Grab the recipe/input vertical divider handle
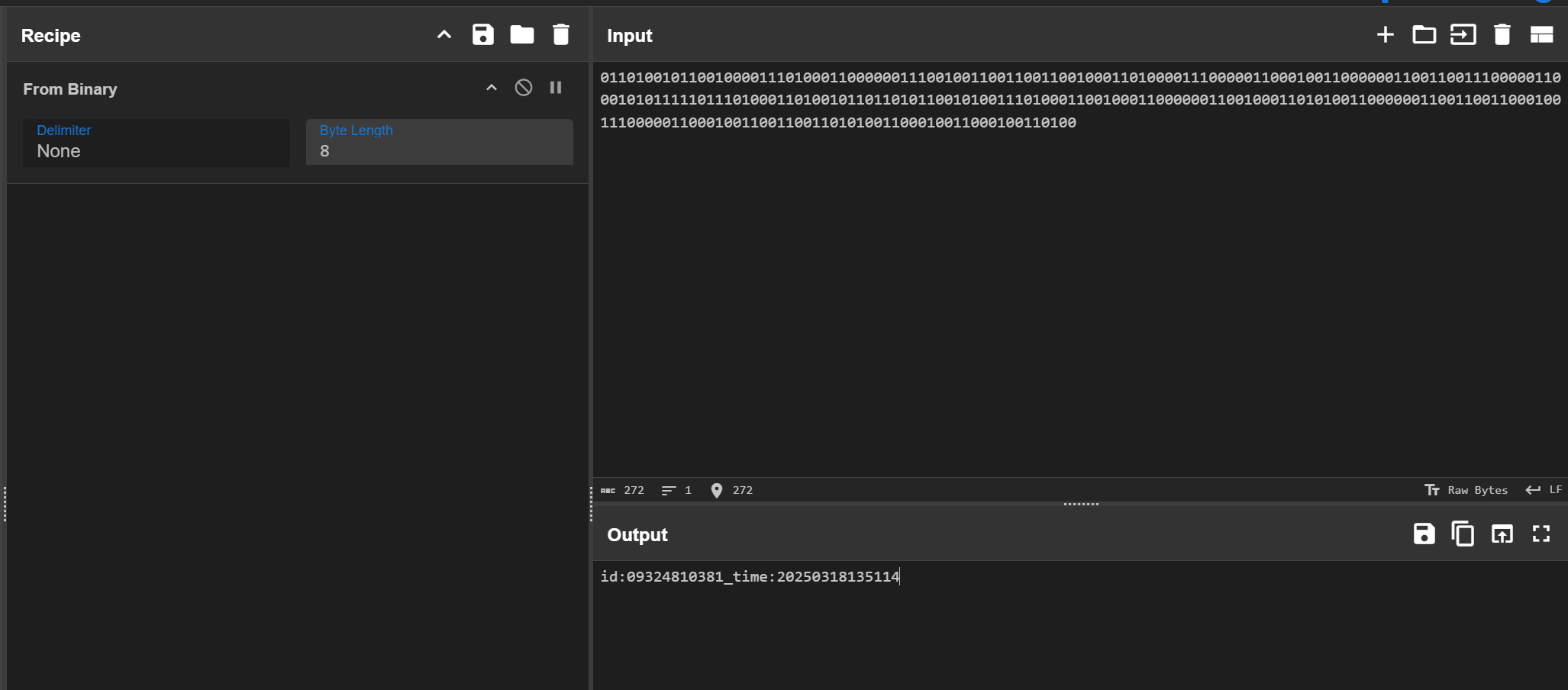Screen dimensions: 1568x690 591,504
